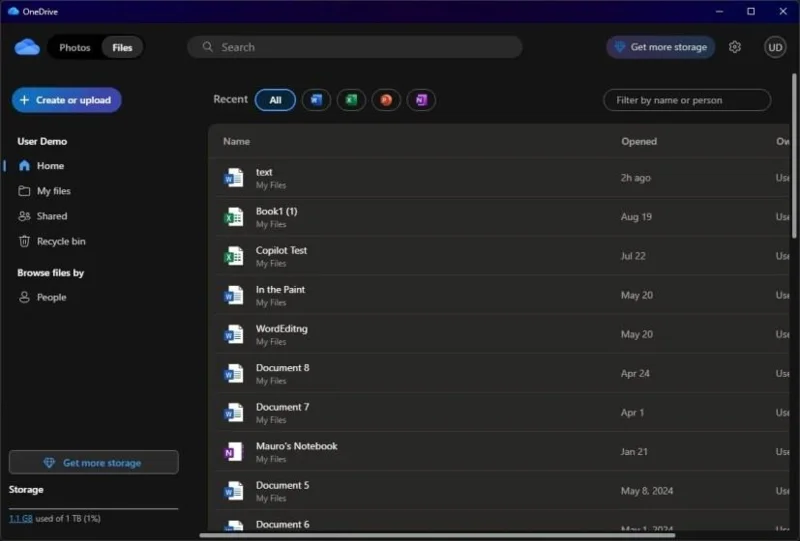Click the User Demo account label

pos(42,141)
